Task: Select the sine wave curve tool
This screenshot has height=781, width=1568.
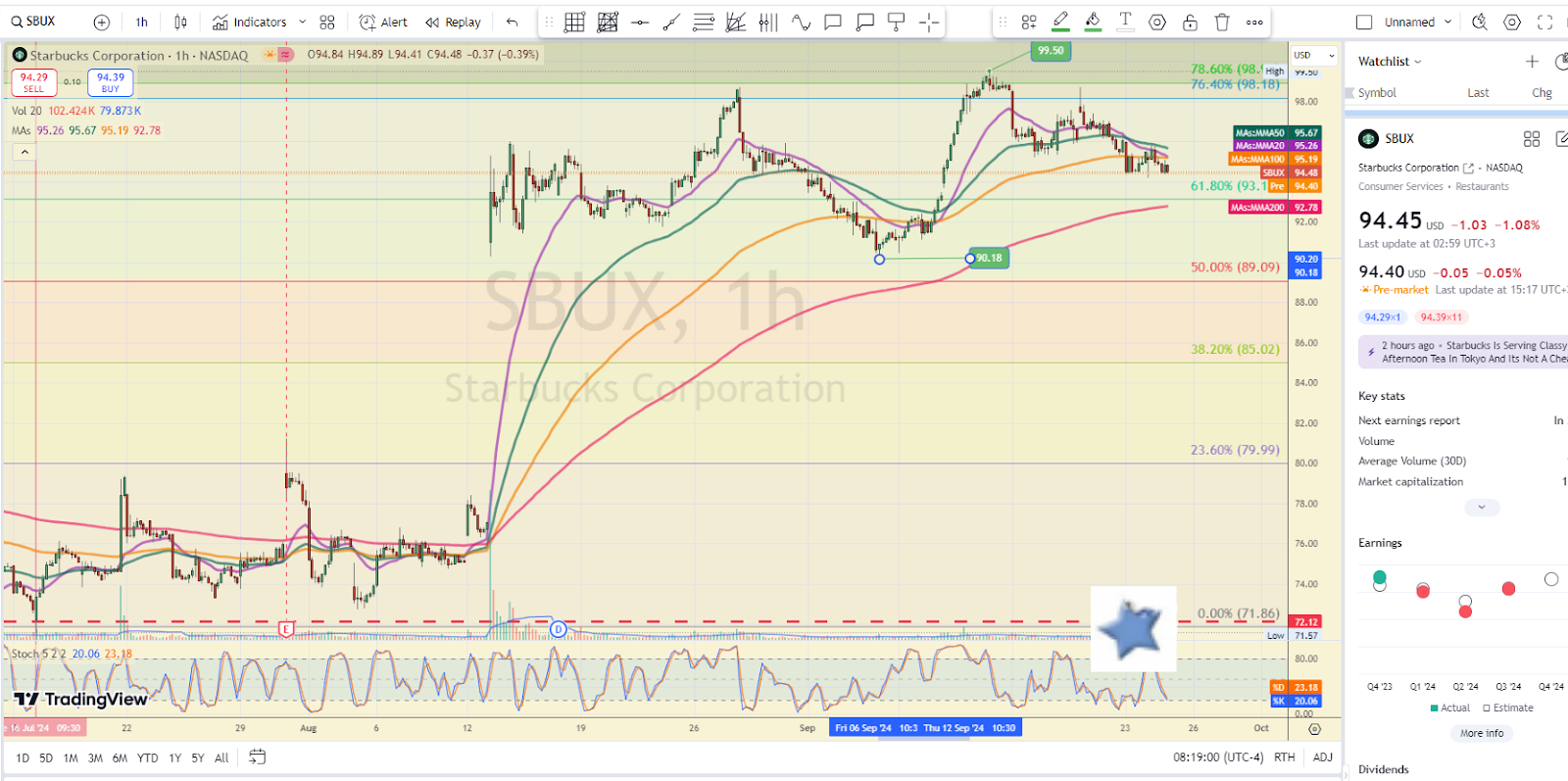Action: [x=801, y=23]
